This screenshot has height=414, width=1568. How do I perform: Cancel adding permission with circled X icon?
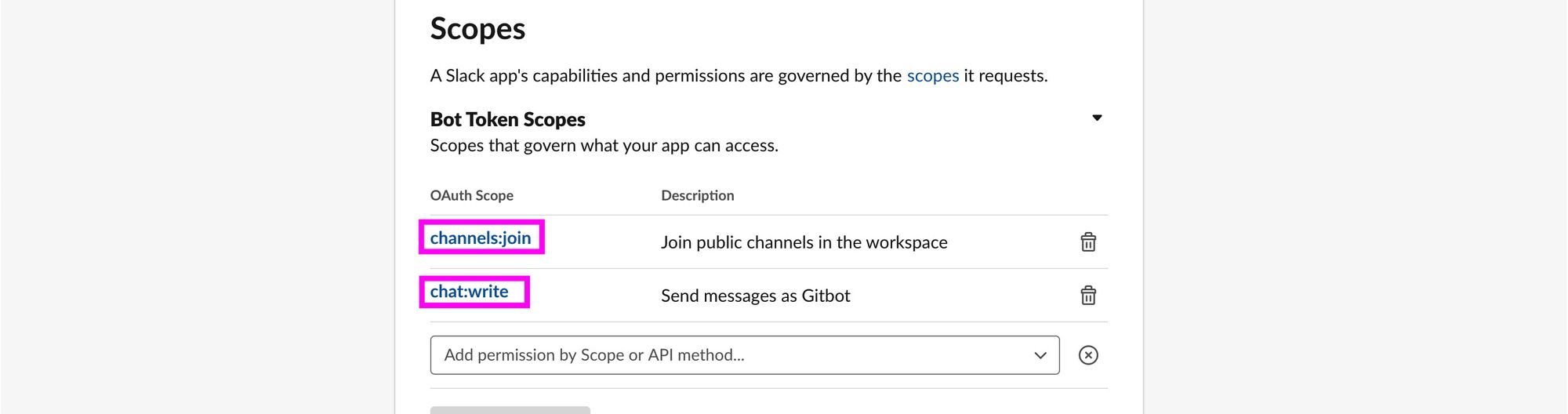click(1088, 355)
